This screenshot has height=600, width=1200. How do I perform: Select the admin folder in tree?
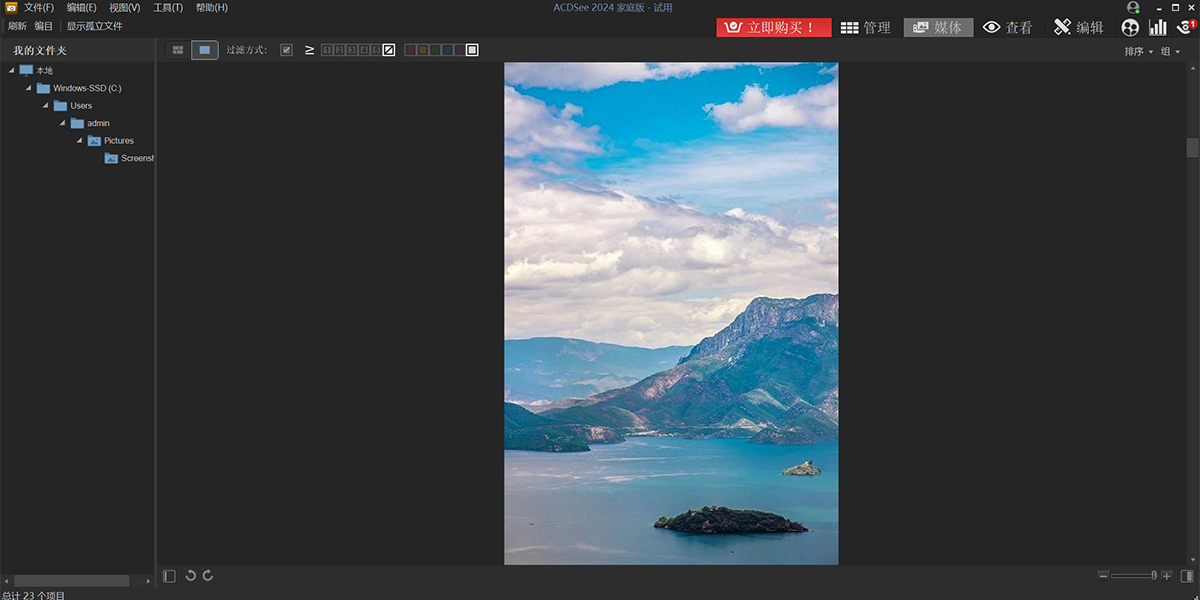[x=98, y=123]
